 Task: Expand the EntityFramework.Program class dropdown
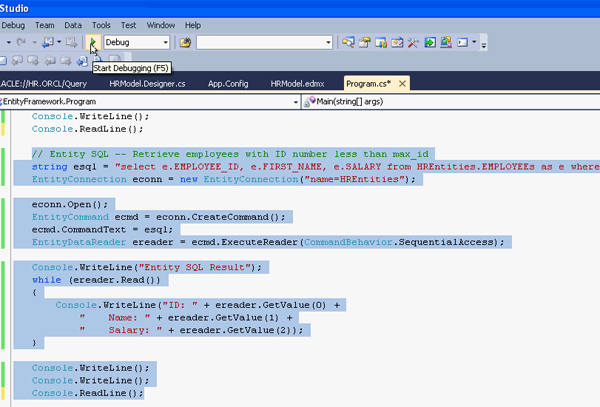[x=293, y=101]
